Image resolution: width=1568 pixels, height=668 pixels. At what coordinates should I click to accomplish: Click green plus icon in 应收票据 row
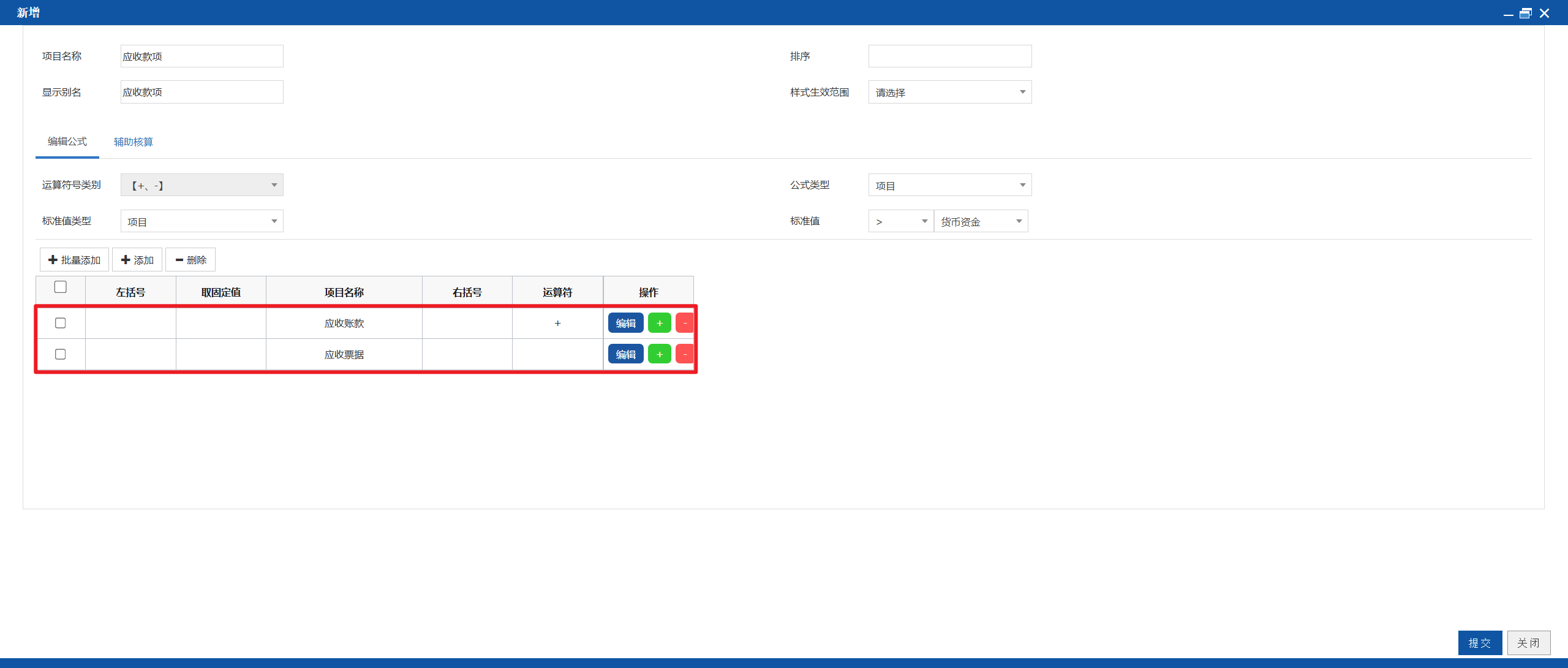(659, 354)
